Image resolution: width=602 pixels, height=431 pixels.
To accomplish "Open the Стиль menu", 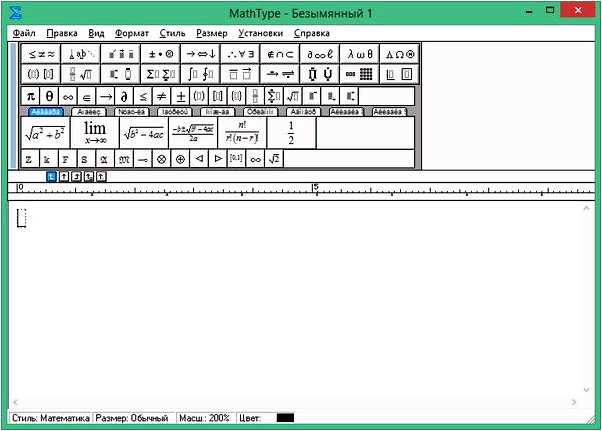I will 172,33.
